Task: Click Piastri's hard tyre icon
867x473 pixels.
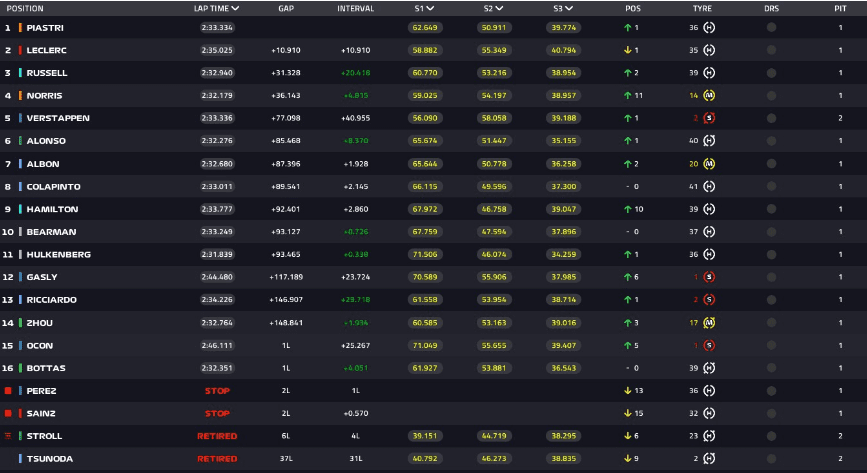Action: (x=709, y=28)
